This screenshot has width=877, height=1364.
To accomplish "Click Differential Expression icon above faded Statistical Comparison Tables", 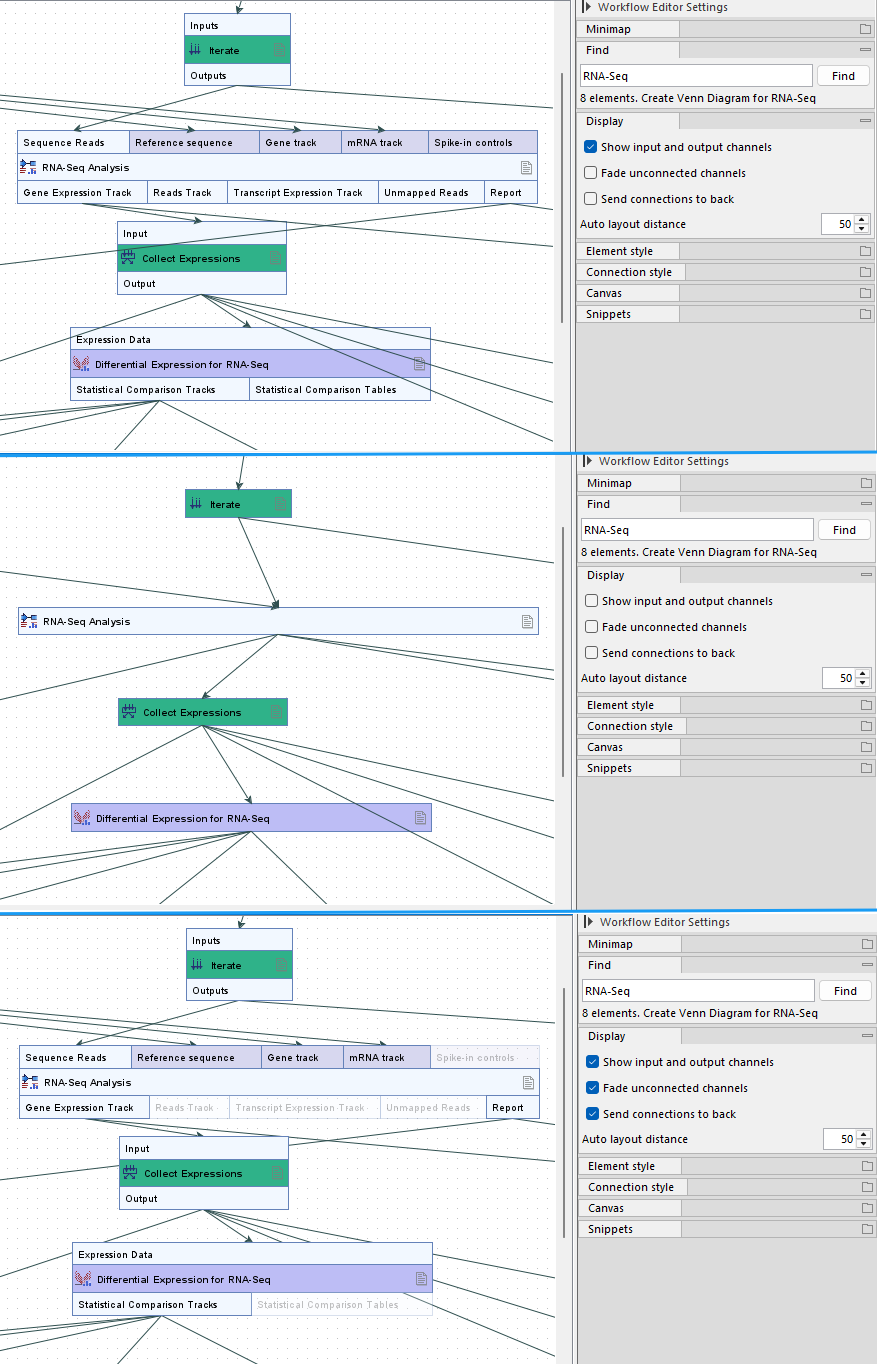I will [x=83, y=1279].
